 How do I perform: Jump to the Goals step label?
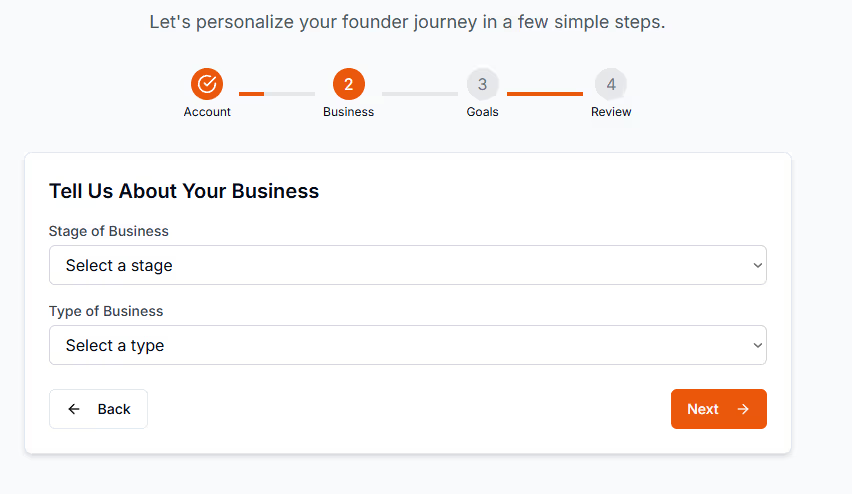coord(482,112)
